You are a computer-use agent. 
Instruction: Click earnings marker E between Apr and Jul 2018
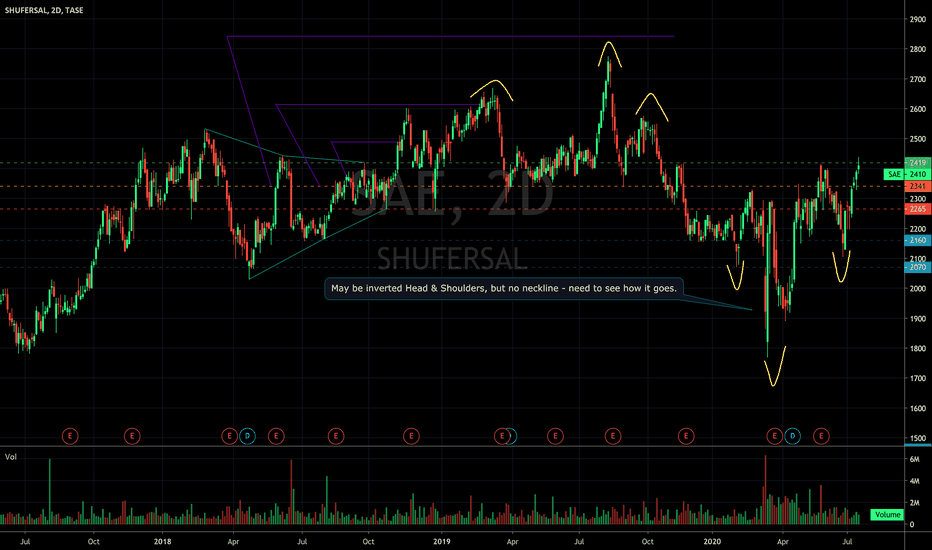tap(276, 436)
